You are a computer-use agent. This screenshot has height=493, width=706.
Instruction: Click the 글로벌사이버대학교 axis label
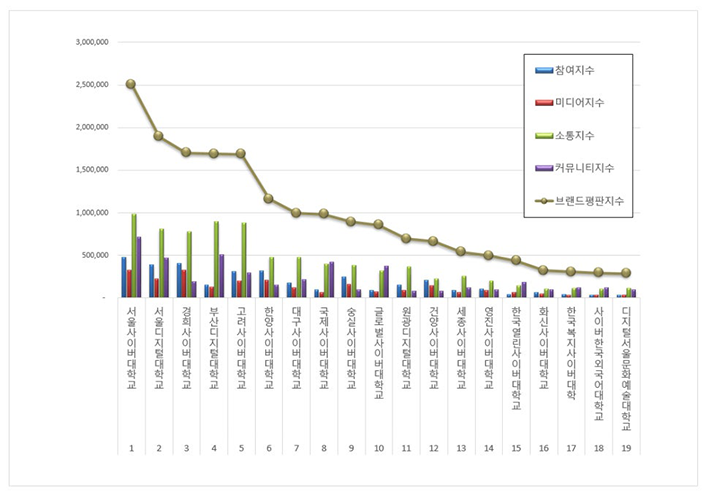(x=379, y=353)
